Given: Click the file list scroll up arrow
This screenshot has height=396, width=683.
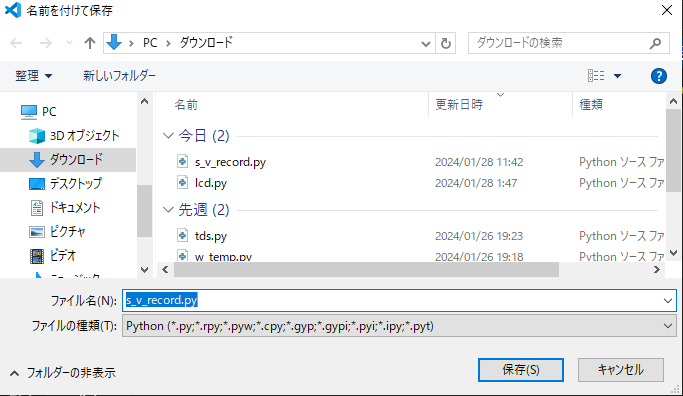Looking at the screenshot, I should 673,102.
